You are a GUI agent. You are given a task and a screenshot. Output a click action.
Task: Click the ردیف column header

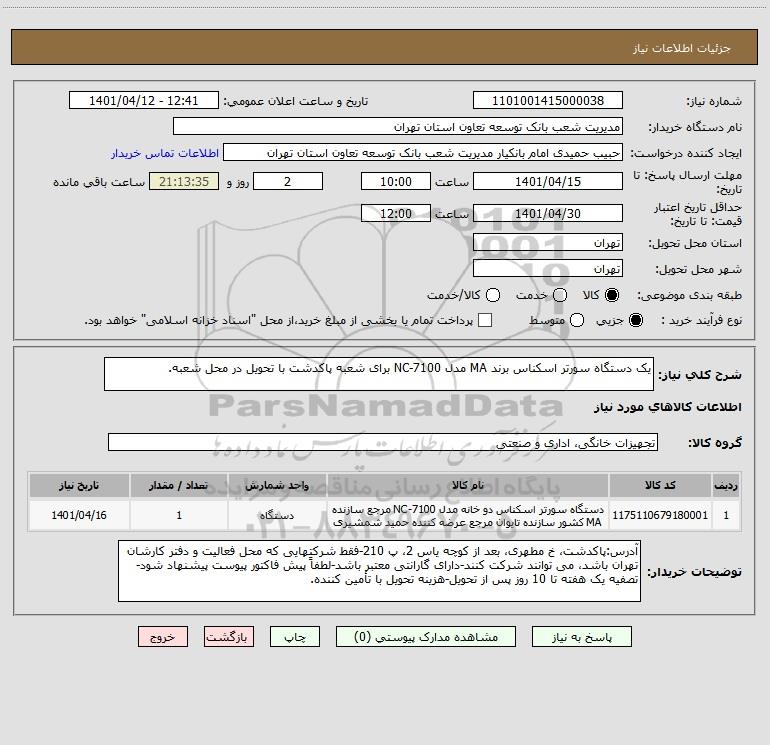tap(726, 485)
